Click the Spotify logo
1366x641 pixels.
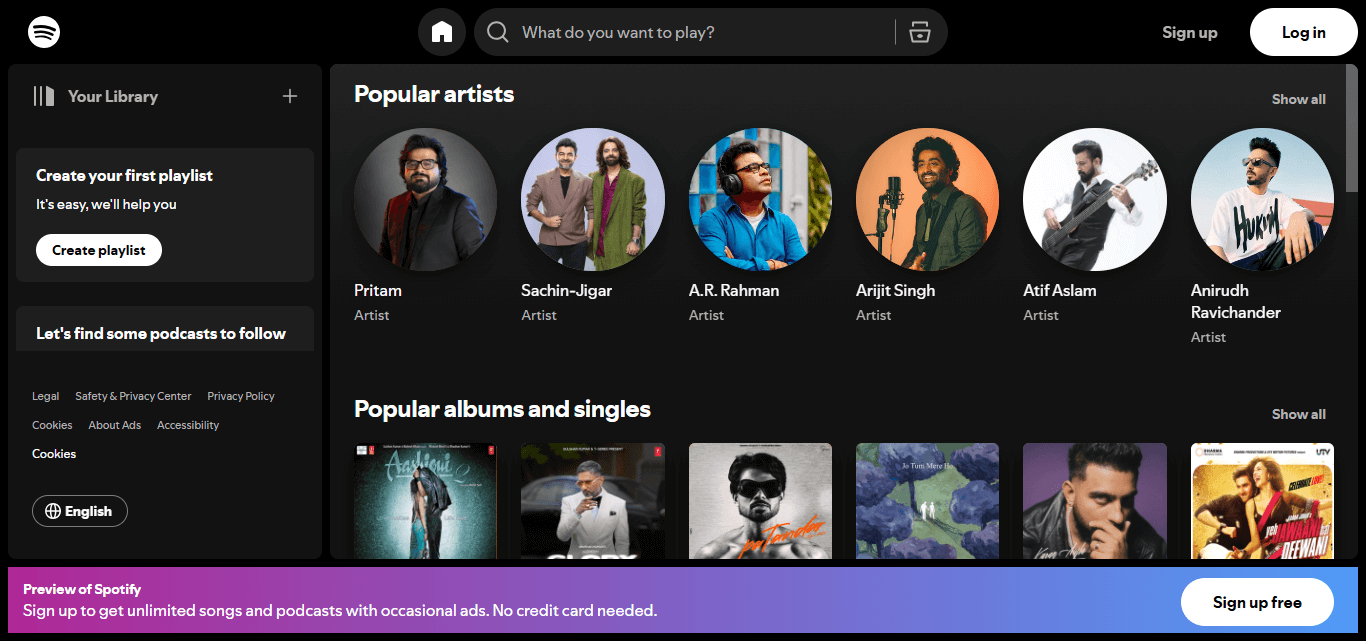pos(44,32)
